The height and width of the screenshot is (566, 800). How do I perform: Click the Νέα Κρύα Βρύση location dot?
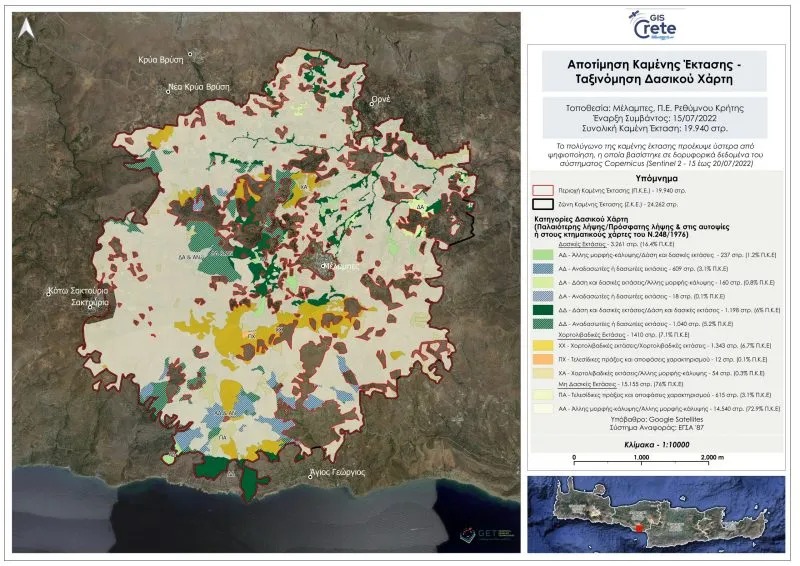tap(168, 92)
